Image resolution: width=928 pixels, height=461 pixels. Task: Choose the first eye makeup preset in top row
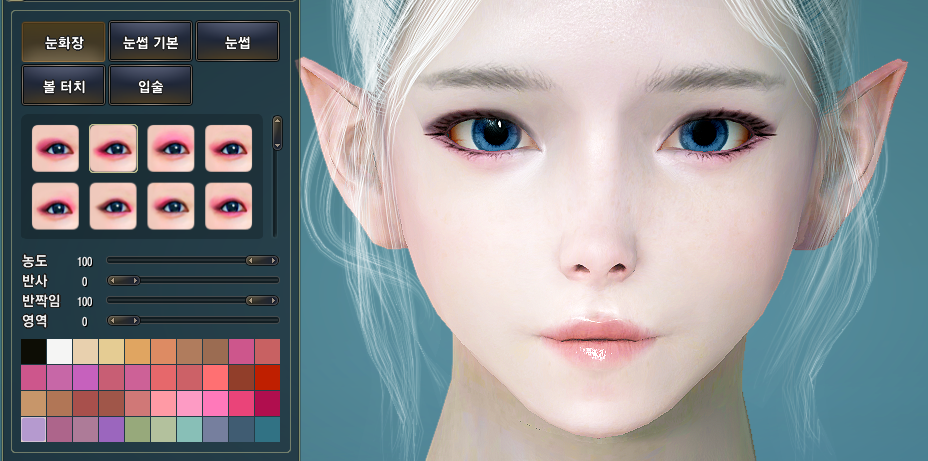(55, 149)
